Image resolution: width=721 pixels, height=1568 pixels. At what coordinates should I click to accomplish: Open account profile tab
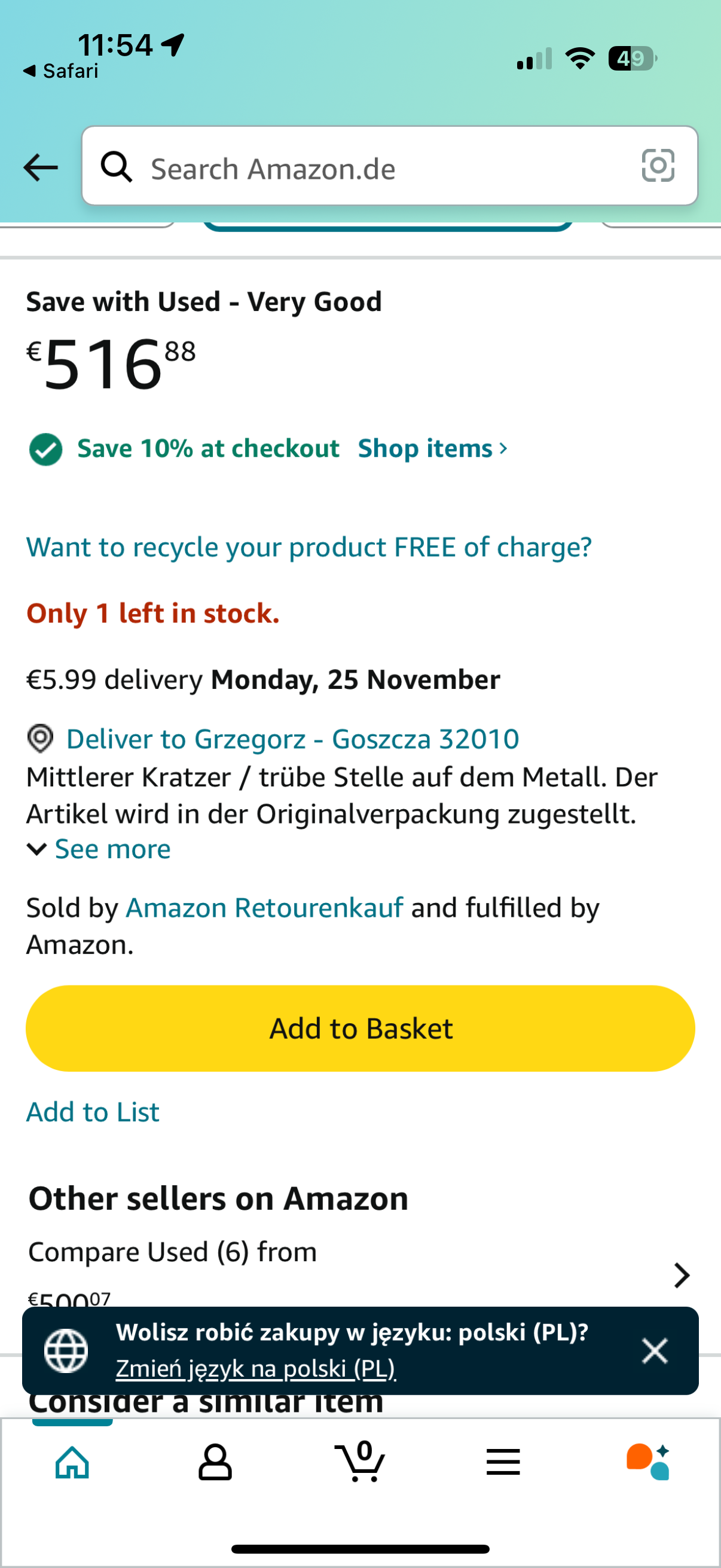tap(215, 1462)
